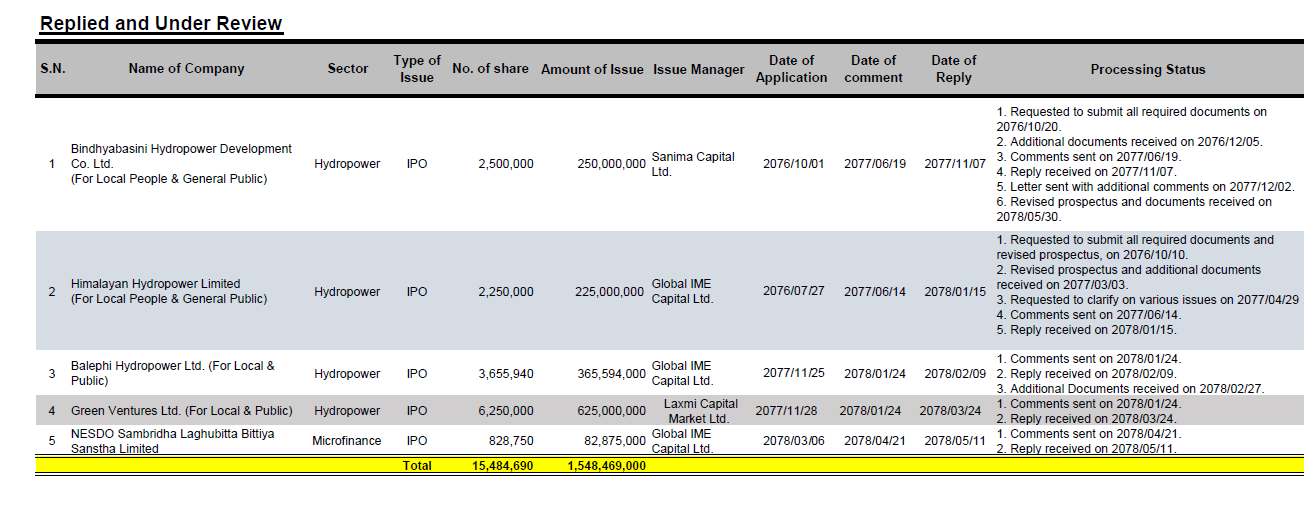1308x516 pixels.
Task: Click application date 2076/10/01
Action: 794,164
